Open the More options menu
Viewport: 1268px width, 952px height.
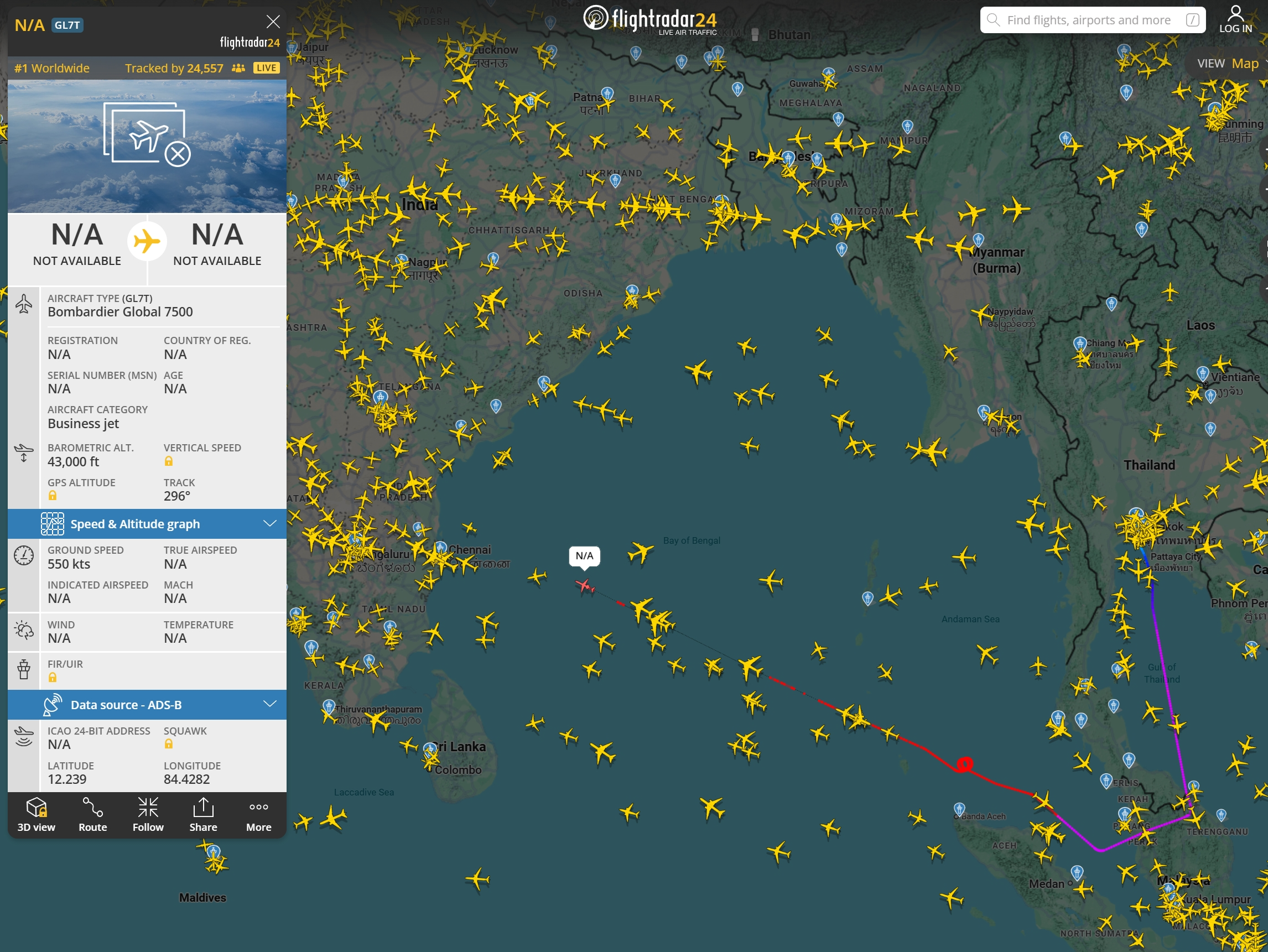pyautogui.click(x=258, y=814)
